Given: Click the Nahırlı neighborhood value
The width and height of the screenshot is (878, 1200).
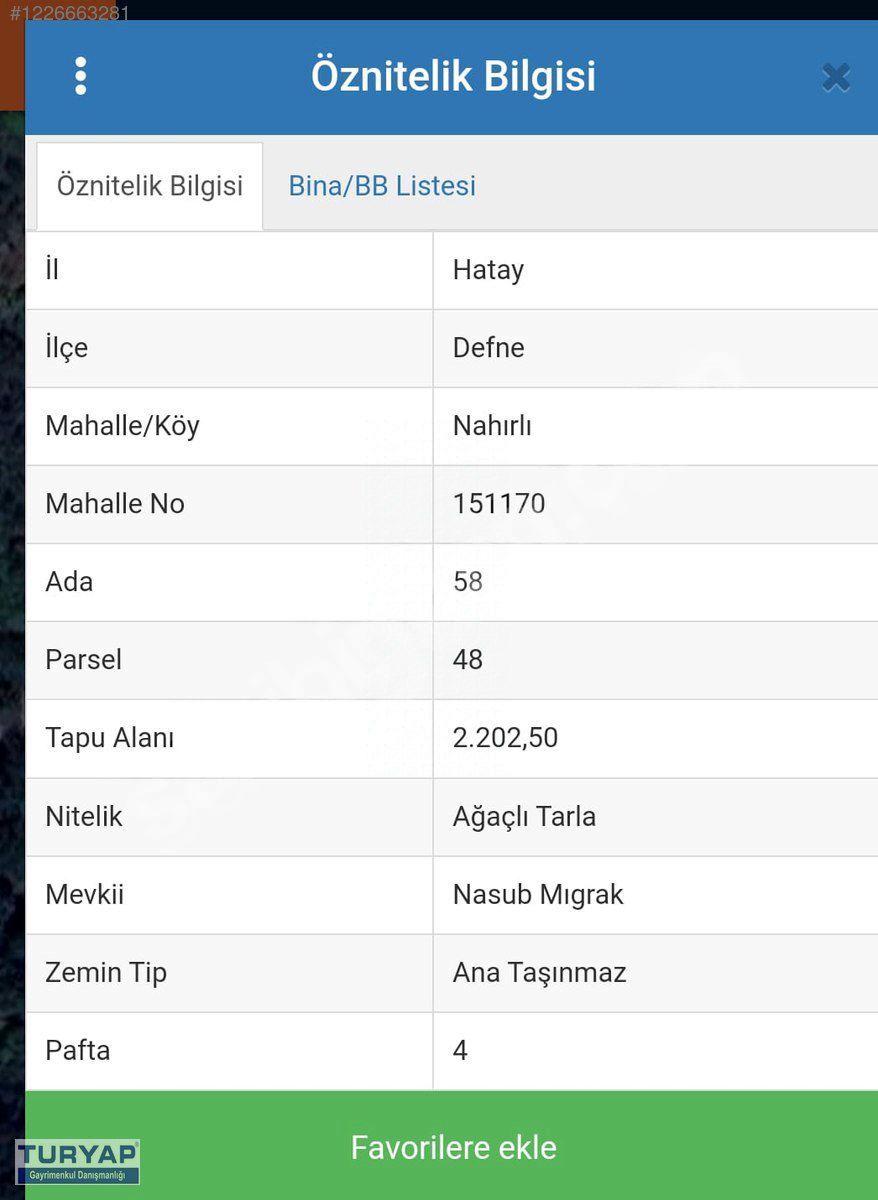Looking at the screenshot, I should tap(492, 426).
